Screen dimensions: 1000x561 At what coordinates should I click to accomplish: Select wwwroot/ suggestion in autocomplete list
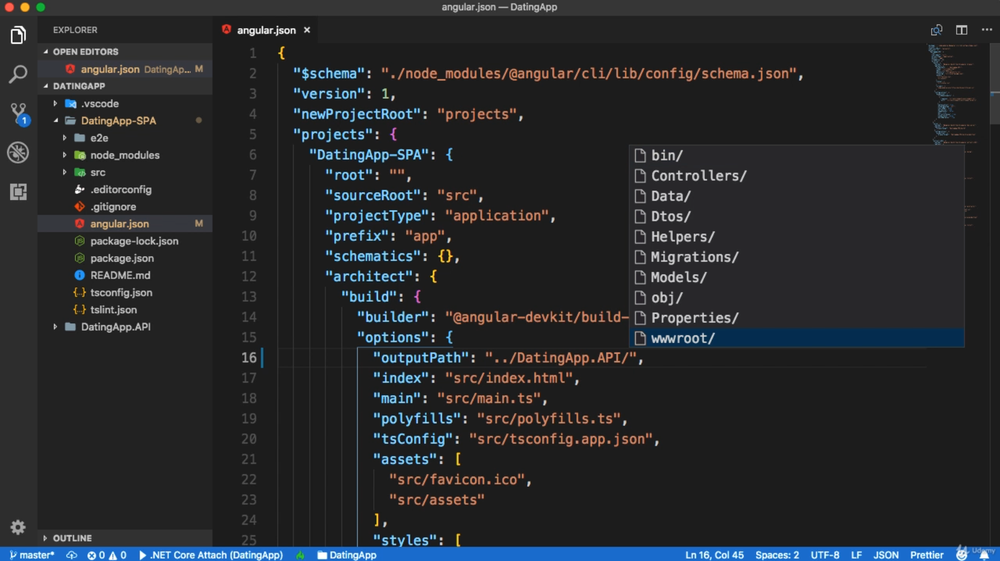[797, 338]
